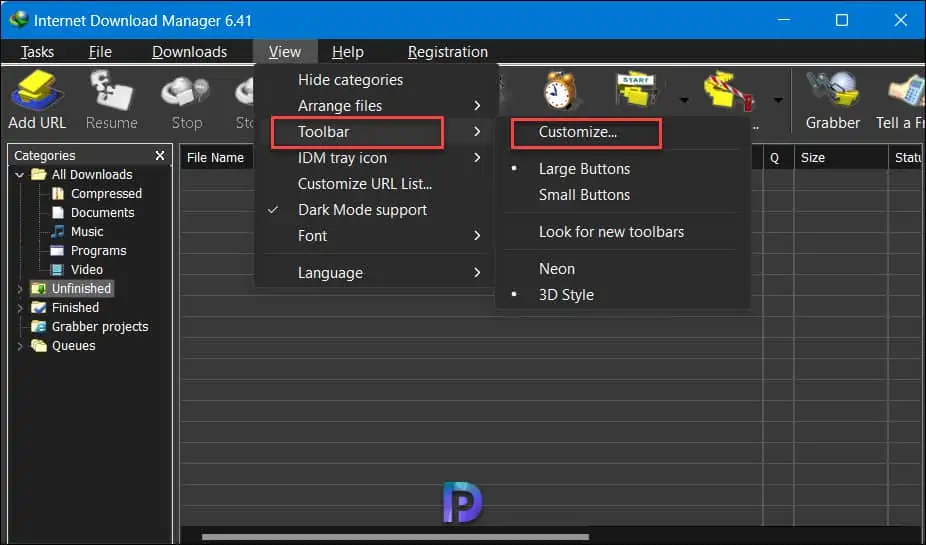Select the Music category
The width and height of the screenshot is (926, 545).
pyautogui.click(x=87, y=231)
